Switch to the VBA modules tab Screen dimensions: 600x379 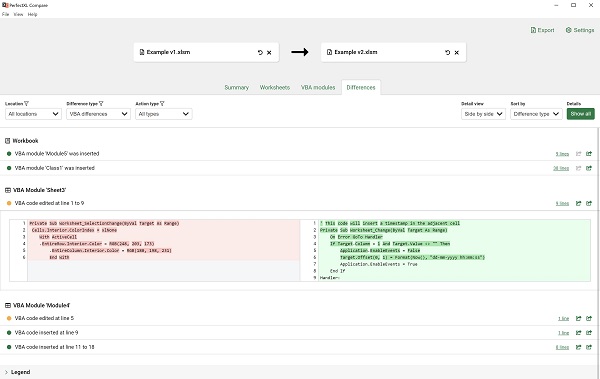[318, 87]
